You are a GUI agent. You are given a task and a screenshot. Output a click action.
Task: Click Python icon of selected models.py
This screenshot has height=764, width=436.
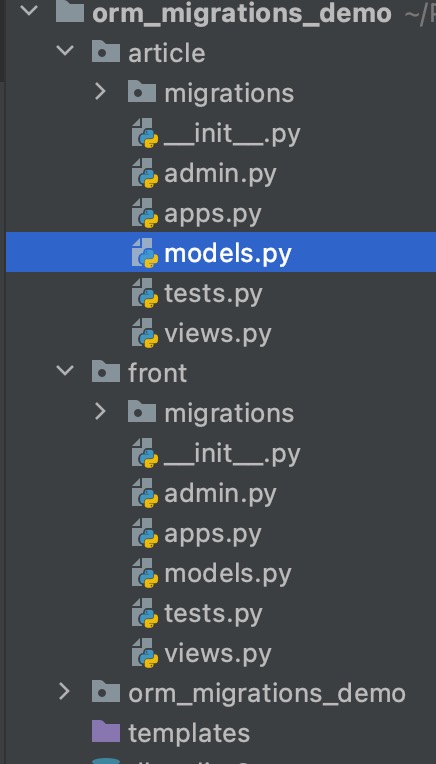click(145, 252)
